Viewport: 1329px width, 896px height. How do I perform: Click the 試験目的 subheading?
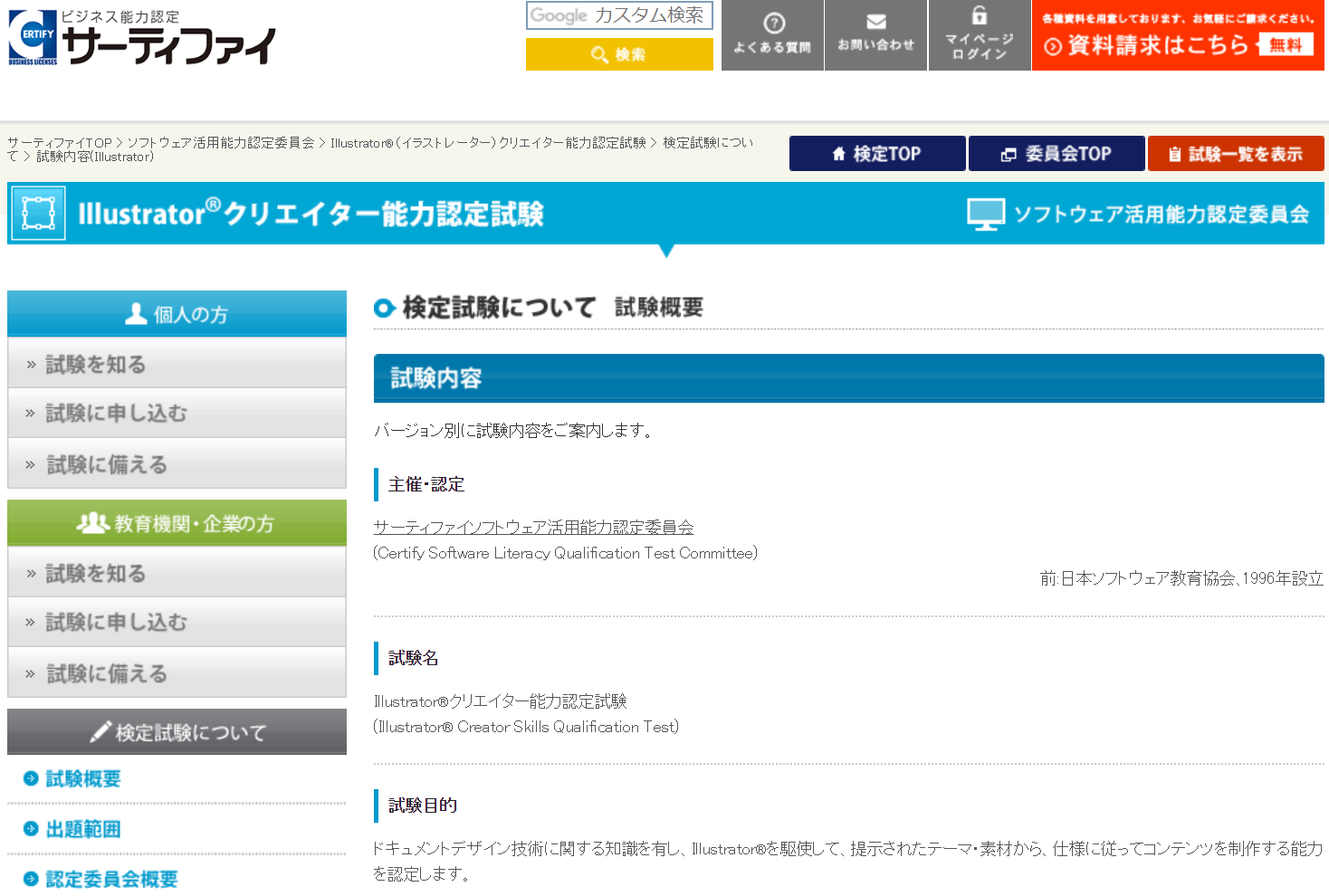(x=423, y=805)
